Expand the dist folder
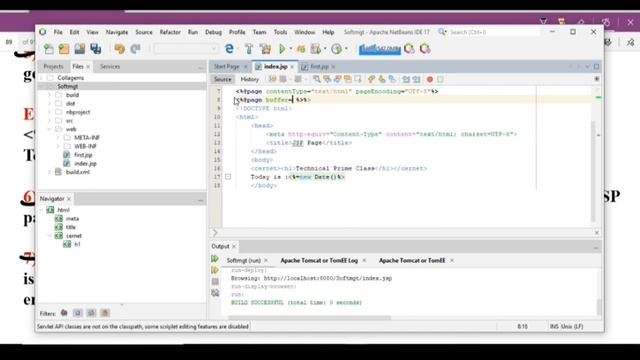 (x=50, y=103)
